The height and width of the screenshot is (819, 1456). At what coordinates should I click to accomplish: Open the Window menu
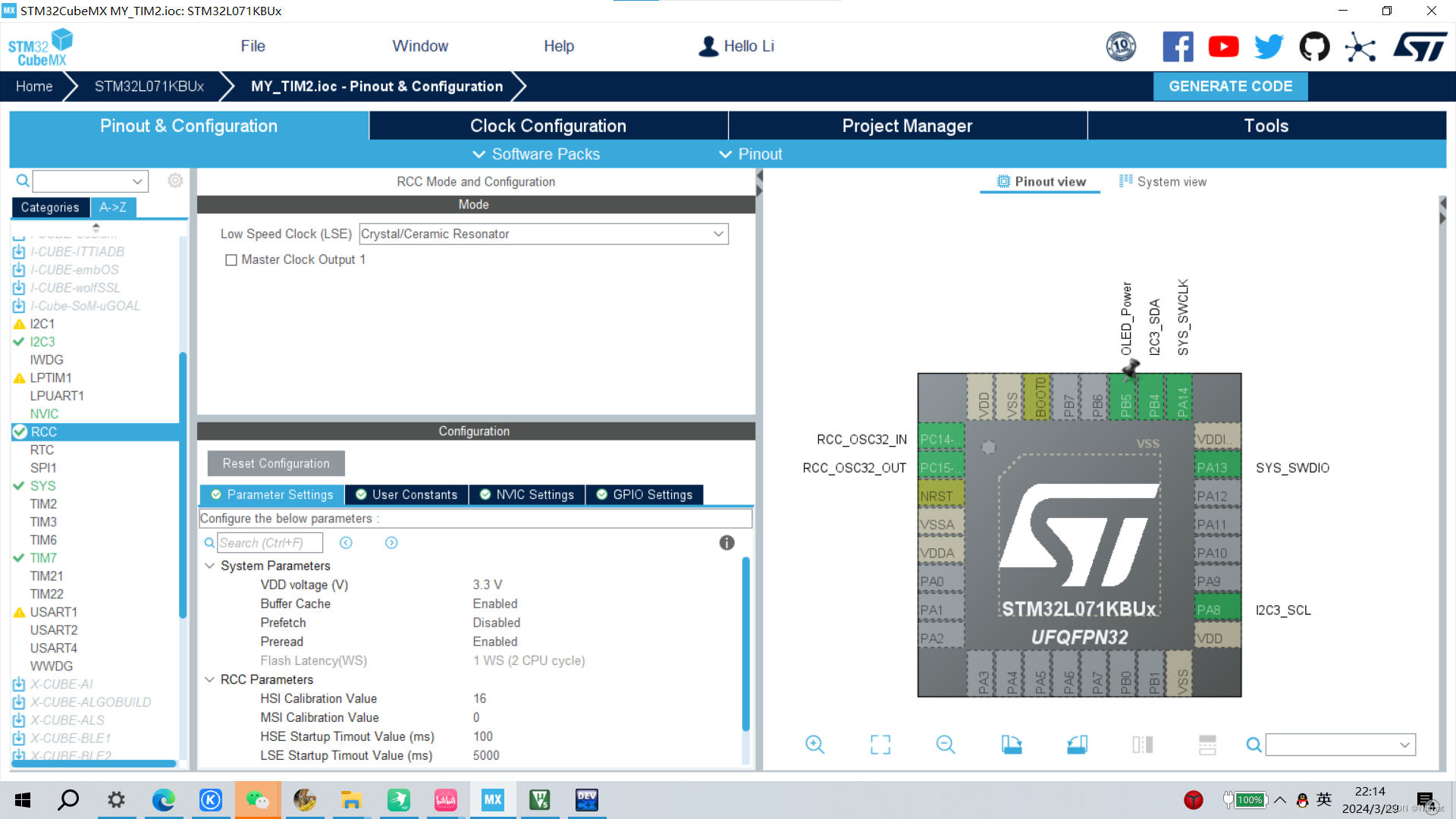coord(420,46)
